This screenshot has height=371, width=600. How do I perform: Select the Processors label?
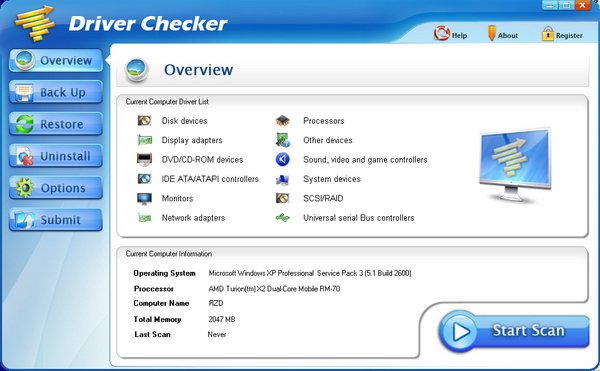point(324,121)
